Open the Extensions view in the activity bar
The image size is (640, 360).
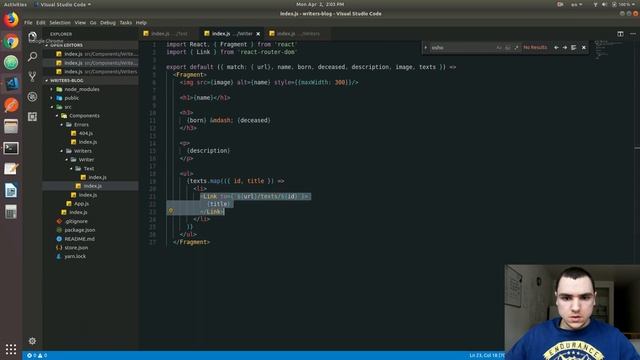[32, 117]
